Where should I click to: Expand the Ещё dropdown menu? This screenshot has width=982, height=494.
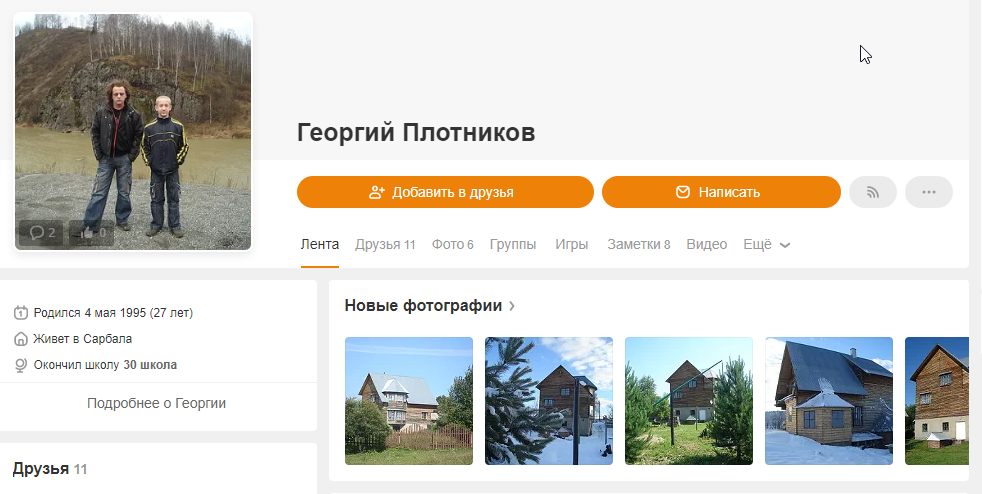(767, 244)
